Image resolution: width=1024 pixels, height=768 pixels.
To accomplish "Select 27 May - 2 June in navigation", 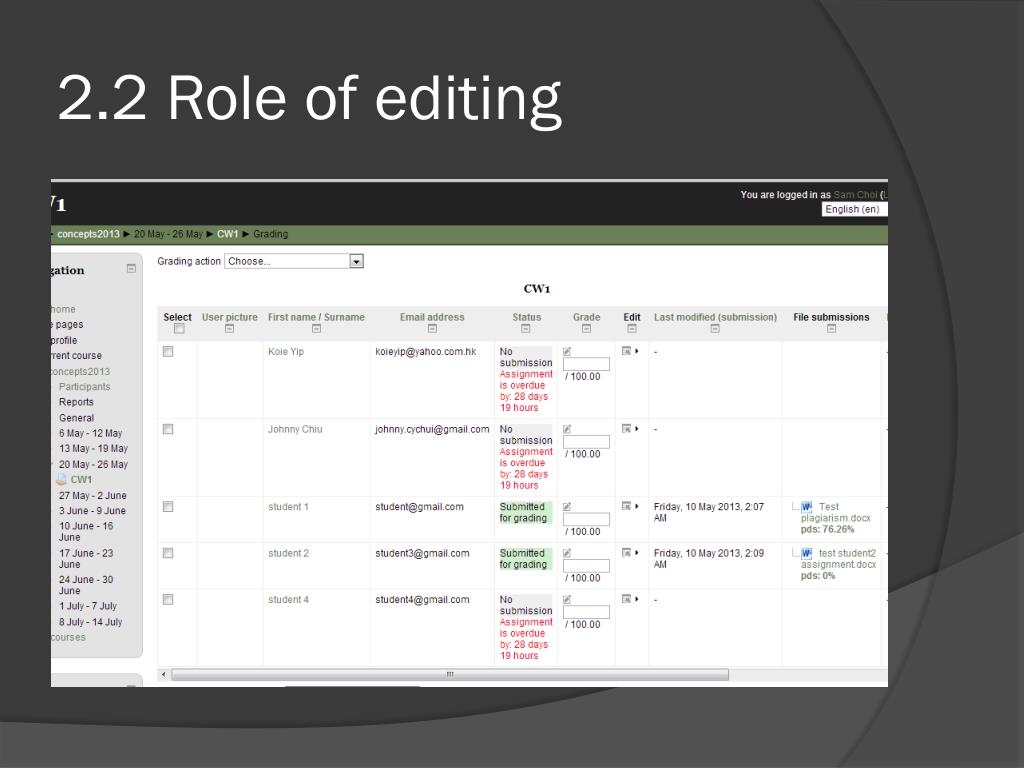I will point(93,496).
